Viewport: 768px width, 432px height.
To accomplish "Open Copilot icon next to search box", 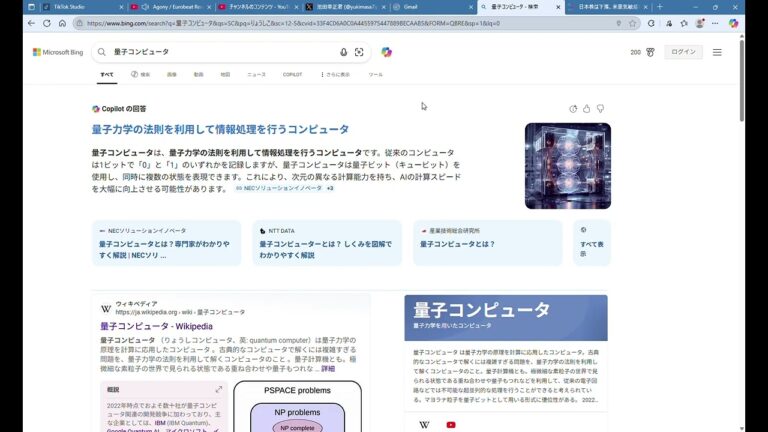I will click(x=386, y=52).
